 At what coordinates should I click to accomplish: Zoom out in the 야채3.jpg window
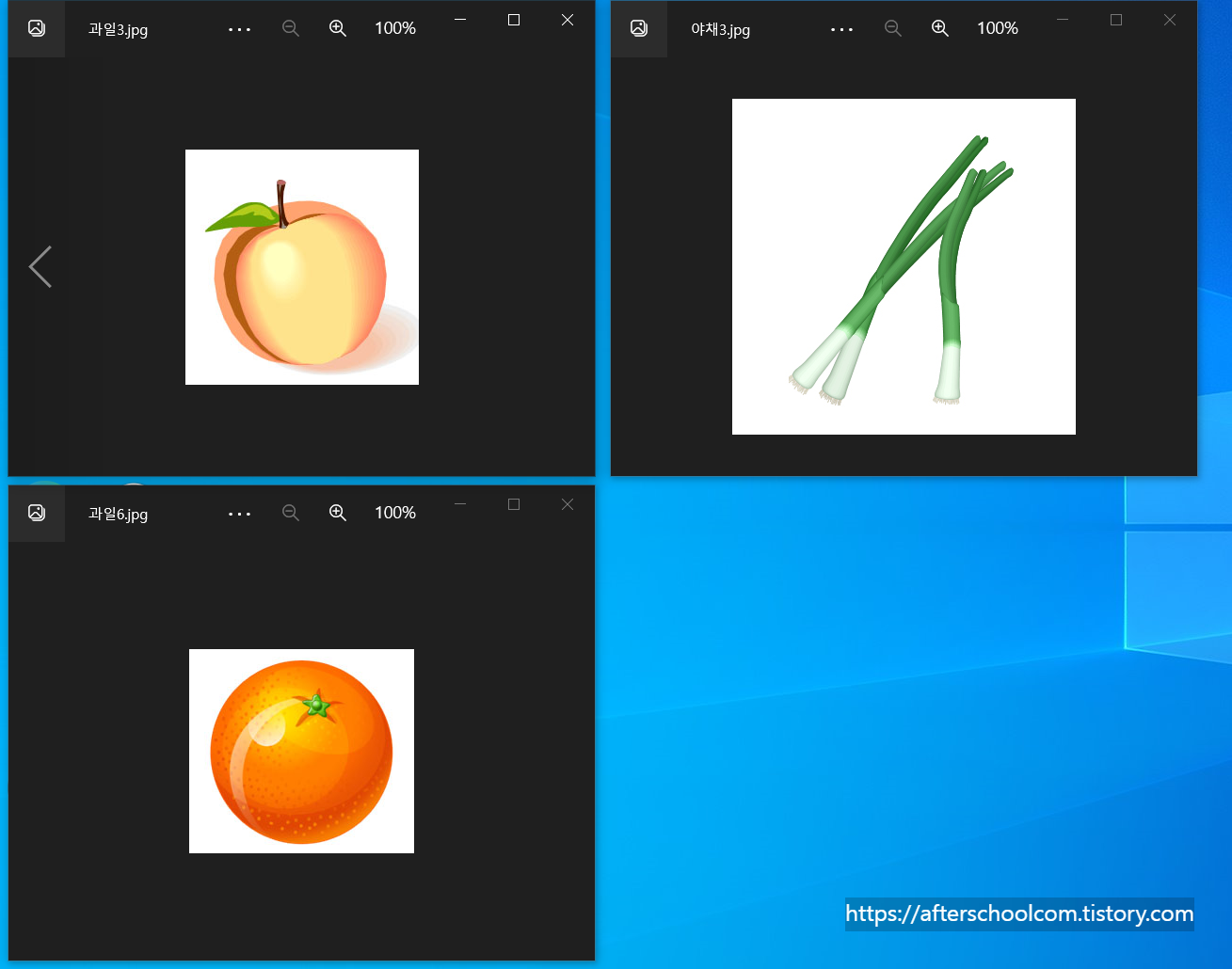[x=893, y=28]
